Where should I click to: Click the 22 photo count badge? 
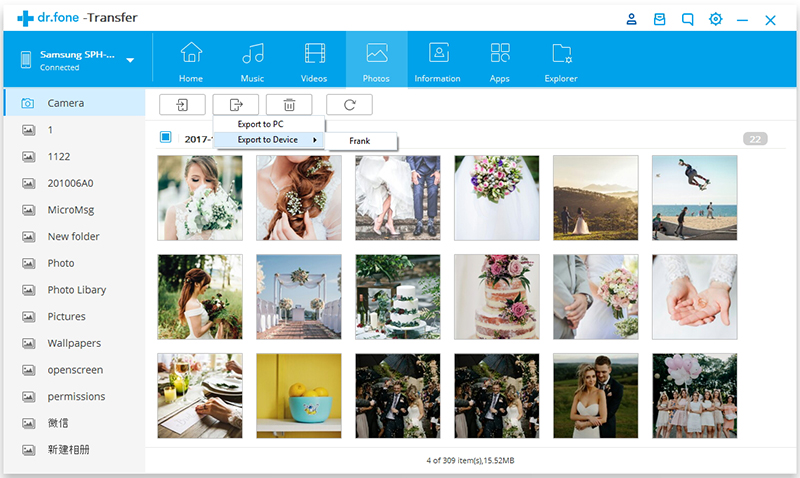tap(755, 139)
